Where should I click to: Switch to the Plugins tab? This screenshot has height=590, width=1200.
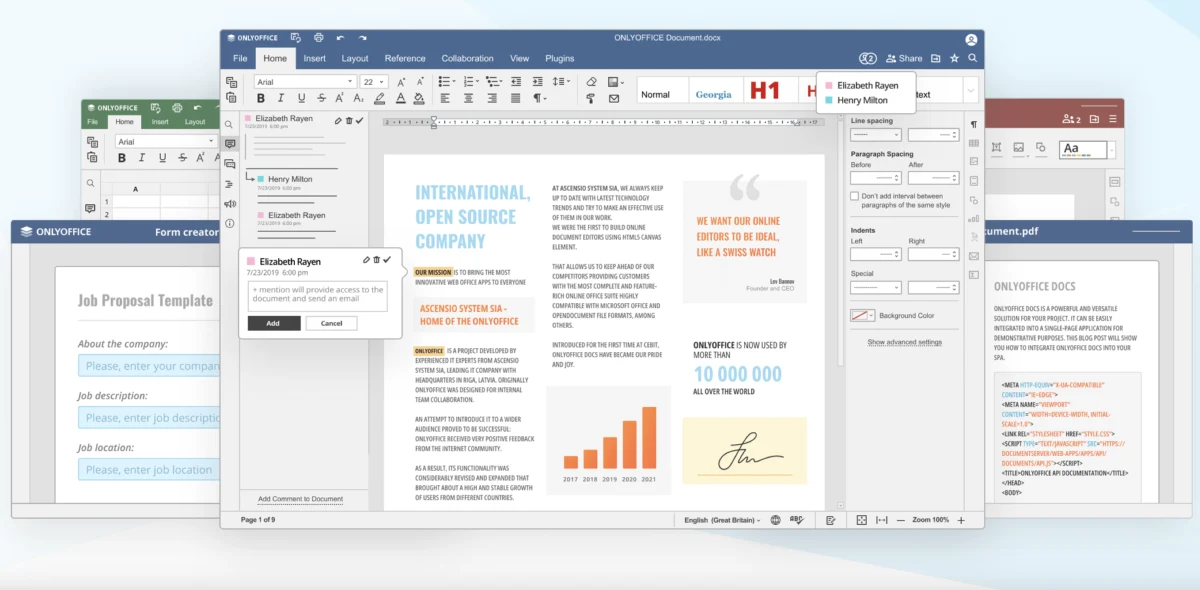(x=560, y=58)
